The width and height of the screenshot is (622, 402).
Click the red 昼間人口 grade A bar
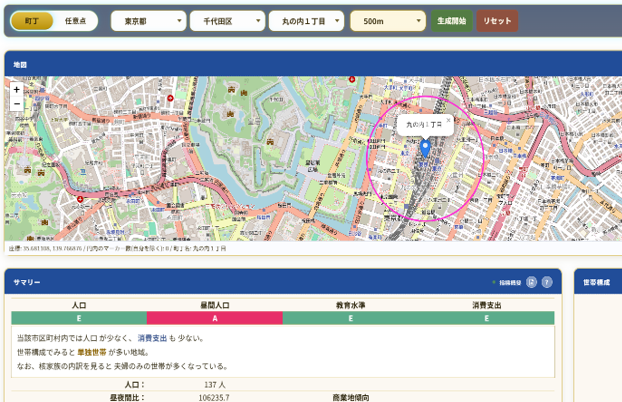[x=215, y=318]
